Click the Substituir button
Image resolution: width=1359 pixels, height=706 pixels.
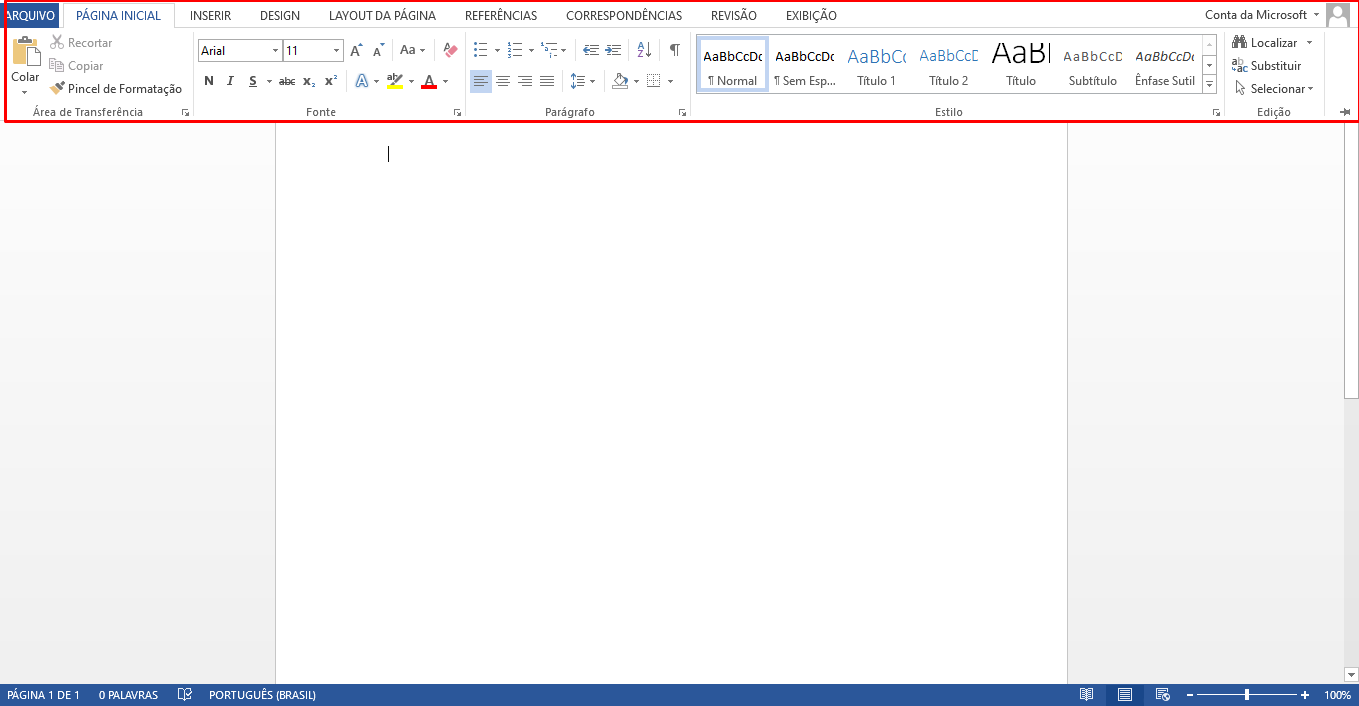(x=1267, y=66)
